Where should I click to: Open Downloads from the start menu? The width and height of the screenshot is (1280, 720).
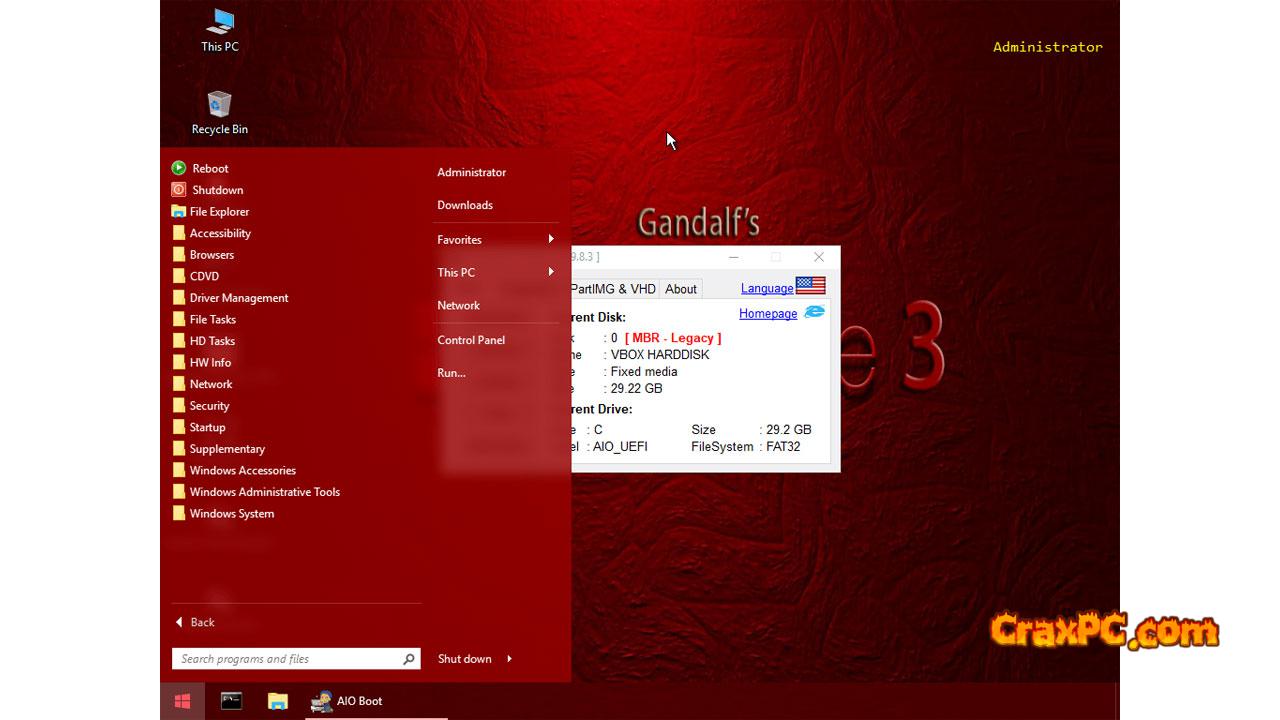(x=465, y=205)
